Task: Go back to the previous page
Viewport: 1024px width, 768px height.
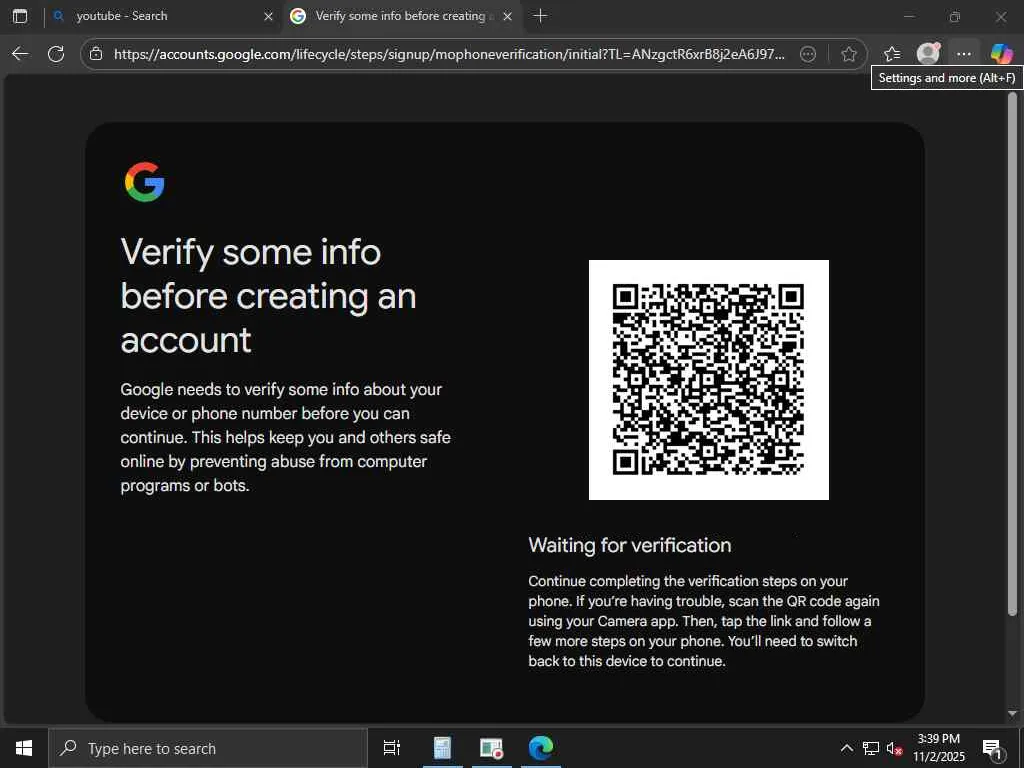Action: 20,54
